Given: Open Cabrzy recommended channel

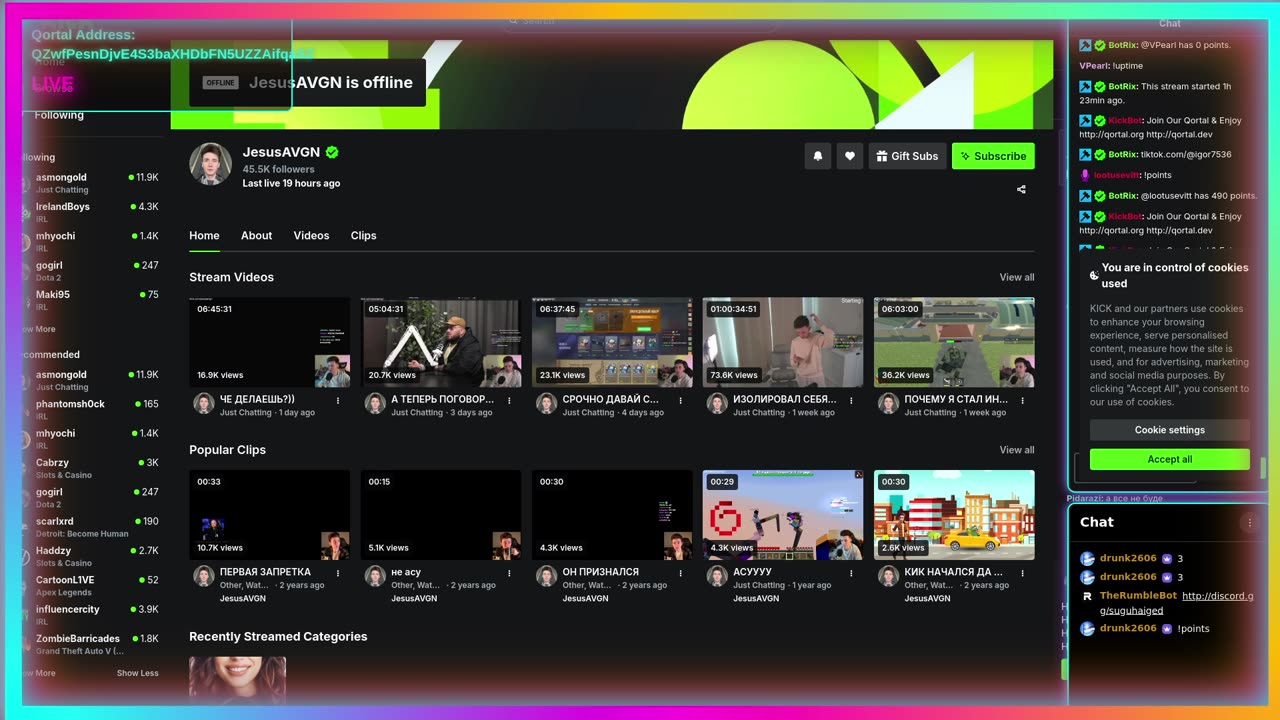Looking at the screenshot, I should click(90, 468).
